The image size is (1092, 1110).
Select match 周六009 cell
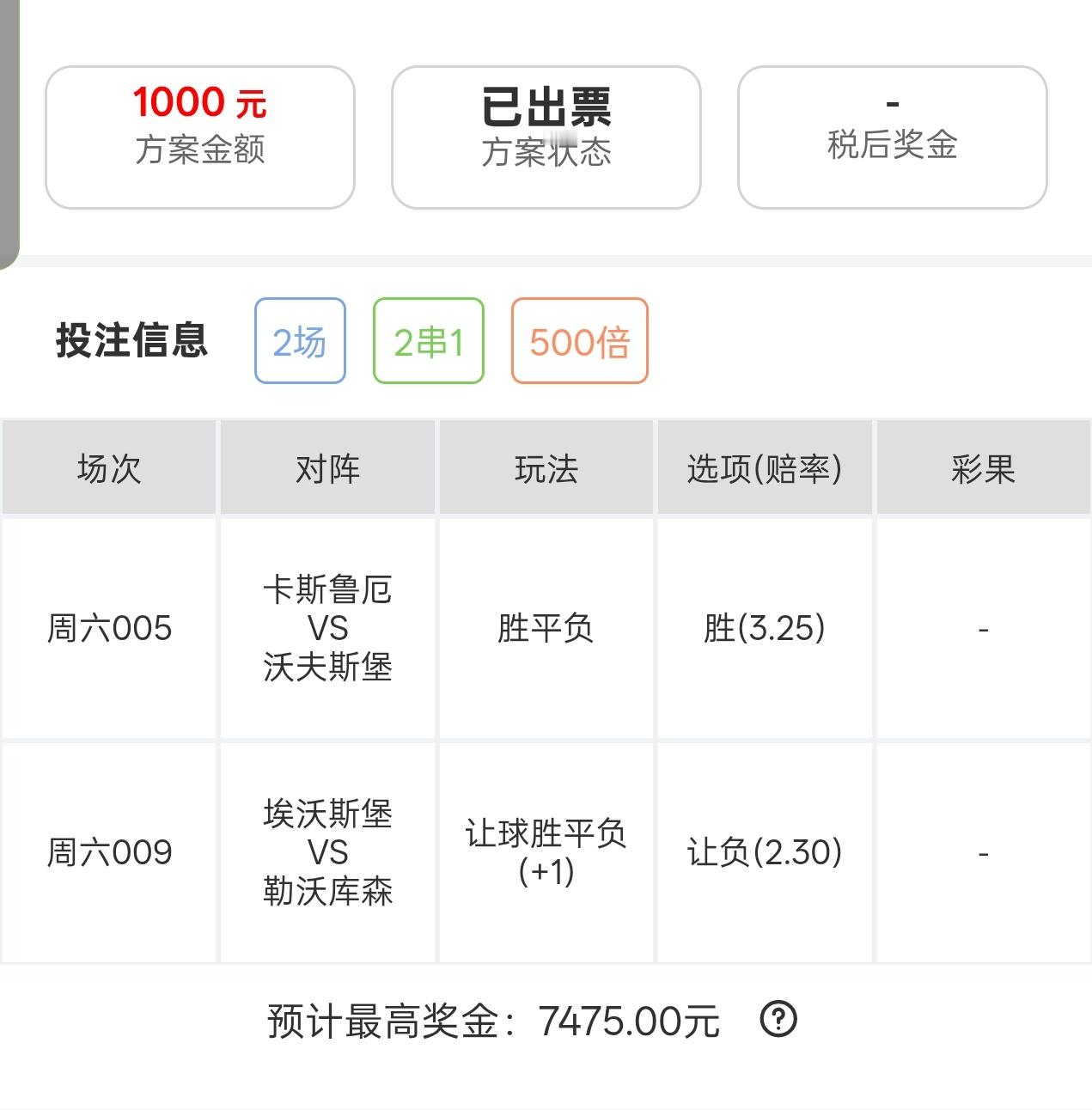pos(109,852)
